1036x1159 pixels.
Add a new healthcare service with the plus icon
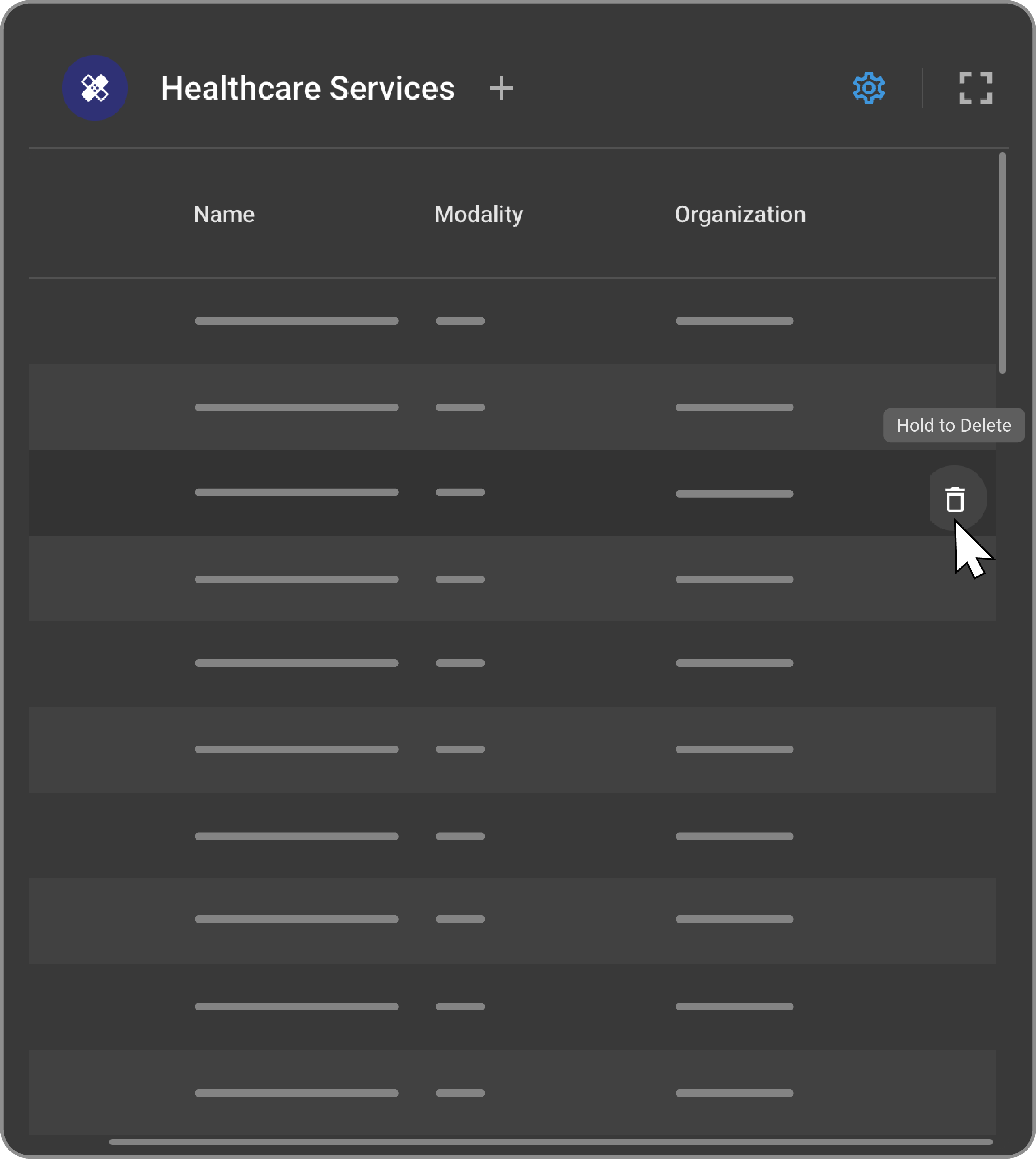point(502,89)
